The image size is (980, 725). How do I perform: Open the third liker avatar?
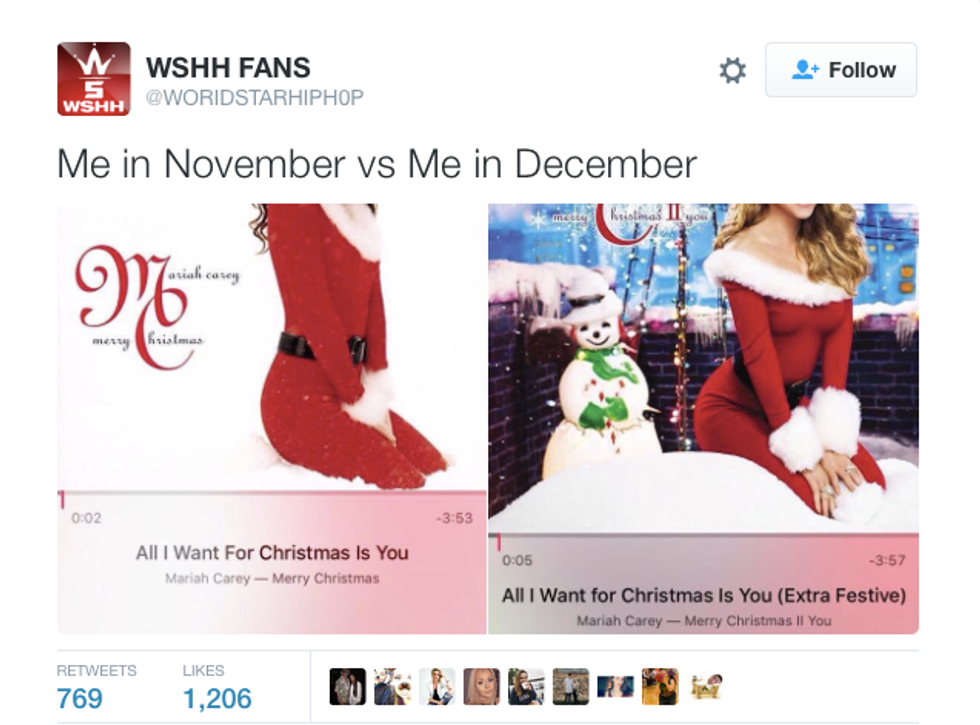(x=437, y=686)
